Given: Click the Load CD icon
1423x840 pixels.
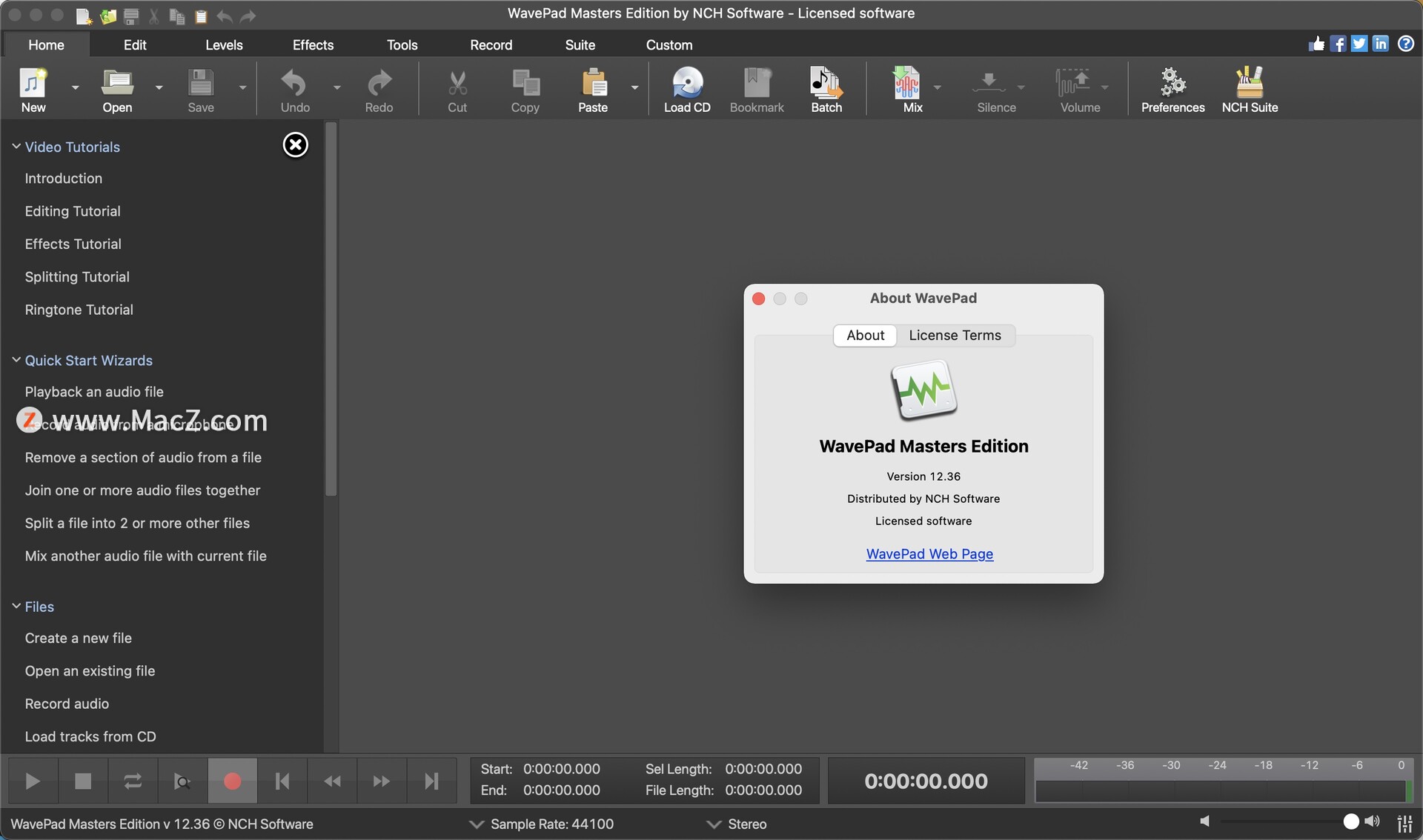Looking at the screenshot, I should point(687,83).
